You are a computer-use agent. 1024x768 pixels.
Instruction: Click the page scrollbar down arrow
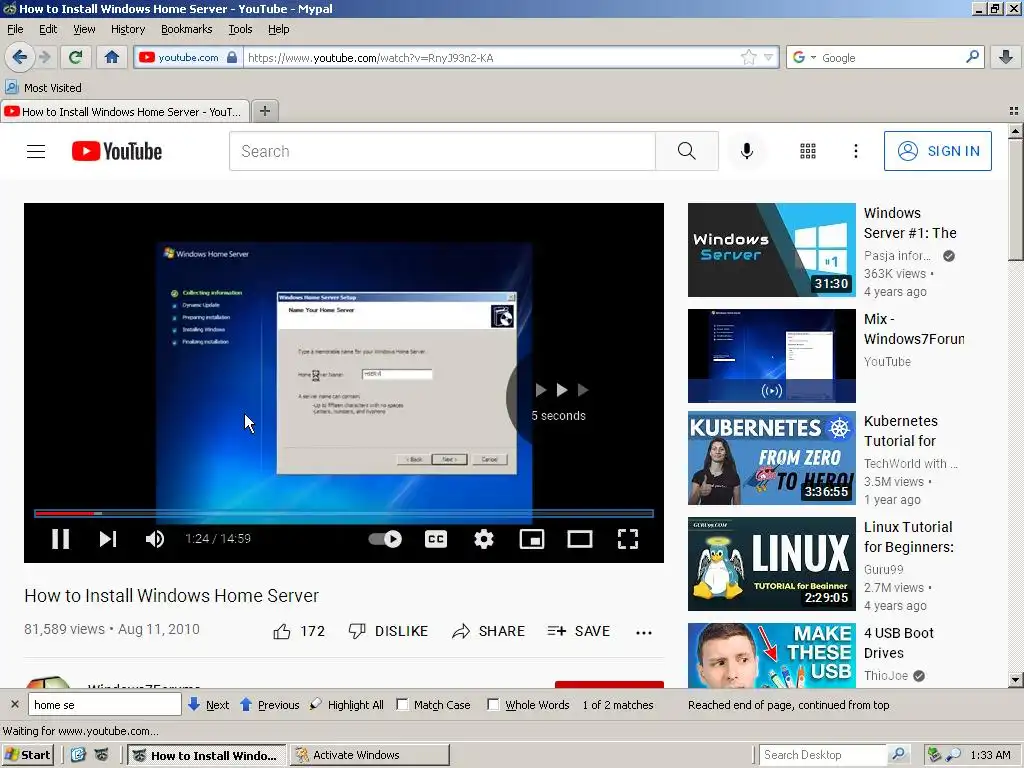(1016, 680)
